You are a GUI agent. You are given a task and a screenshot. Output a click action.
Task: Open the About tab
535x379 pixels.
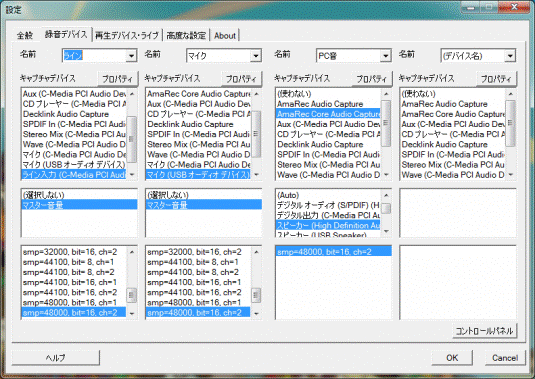225,35
